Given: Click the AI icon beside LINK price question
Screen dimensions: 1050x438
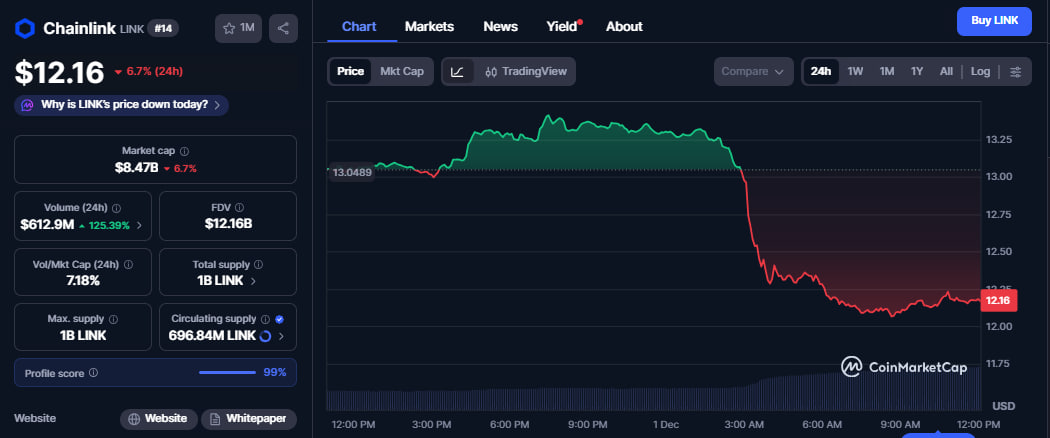Looking at the screenshot, I should click(x=27, y=105).
